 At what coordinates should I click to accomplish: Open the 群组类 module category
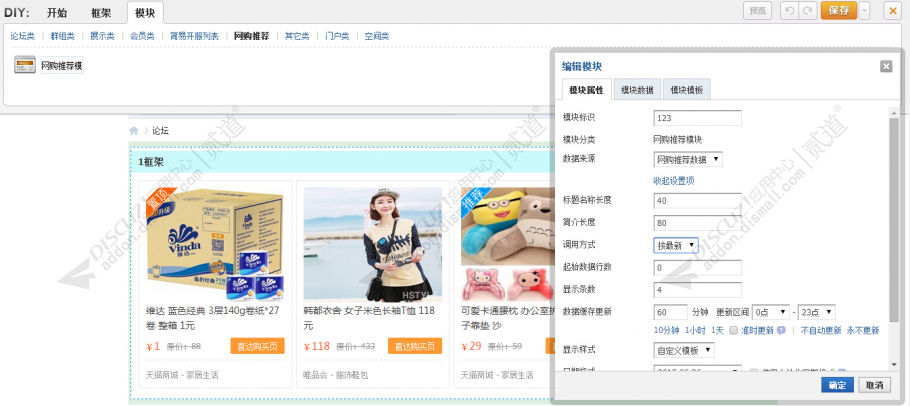(63, 36)
